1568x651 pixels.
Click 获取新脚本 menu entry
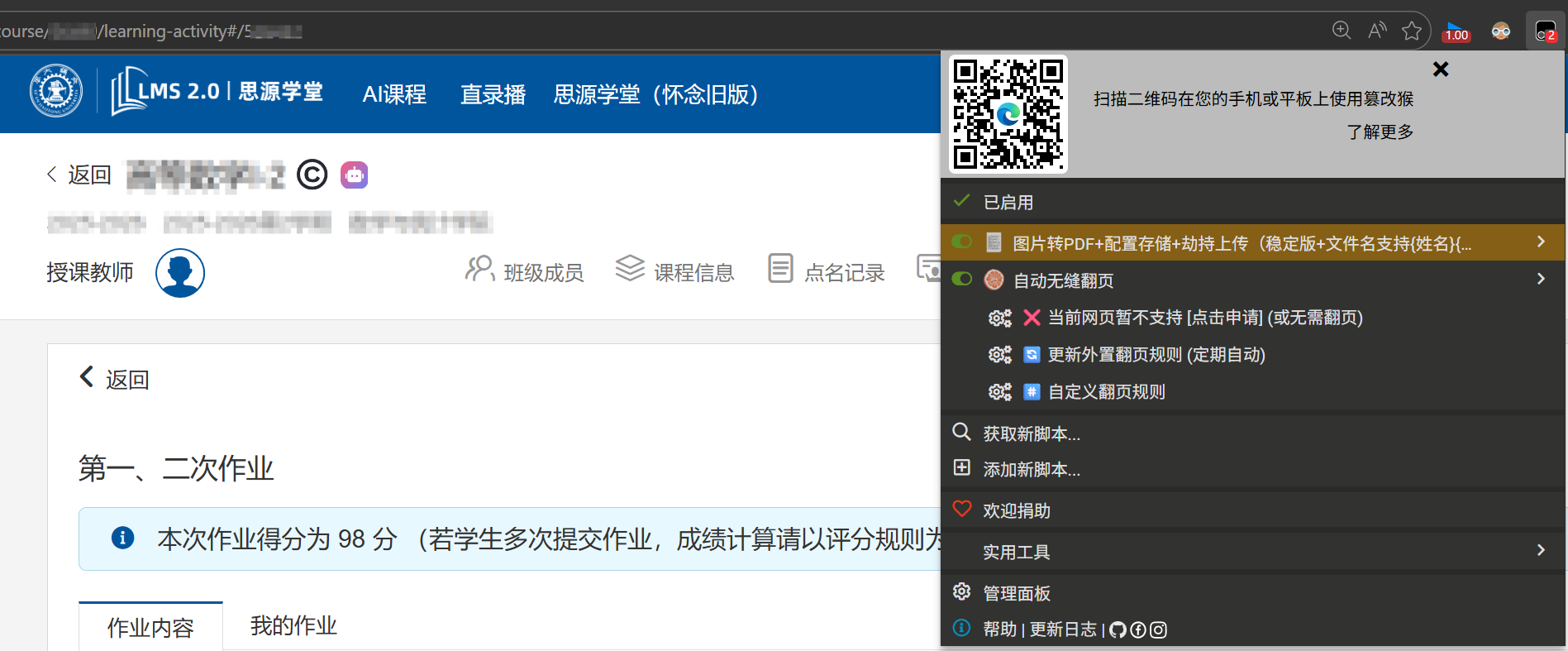[1031, 433]
